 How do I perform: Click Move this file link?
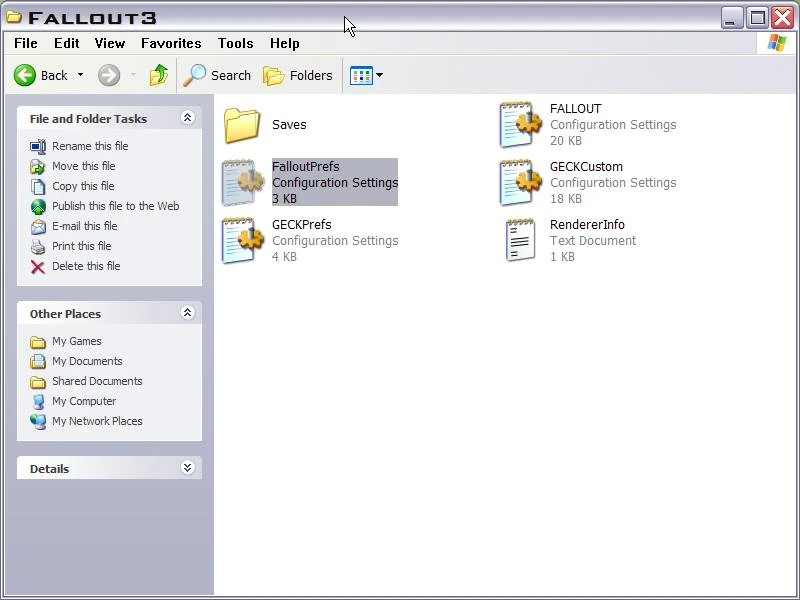pos(84,166)
